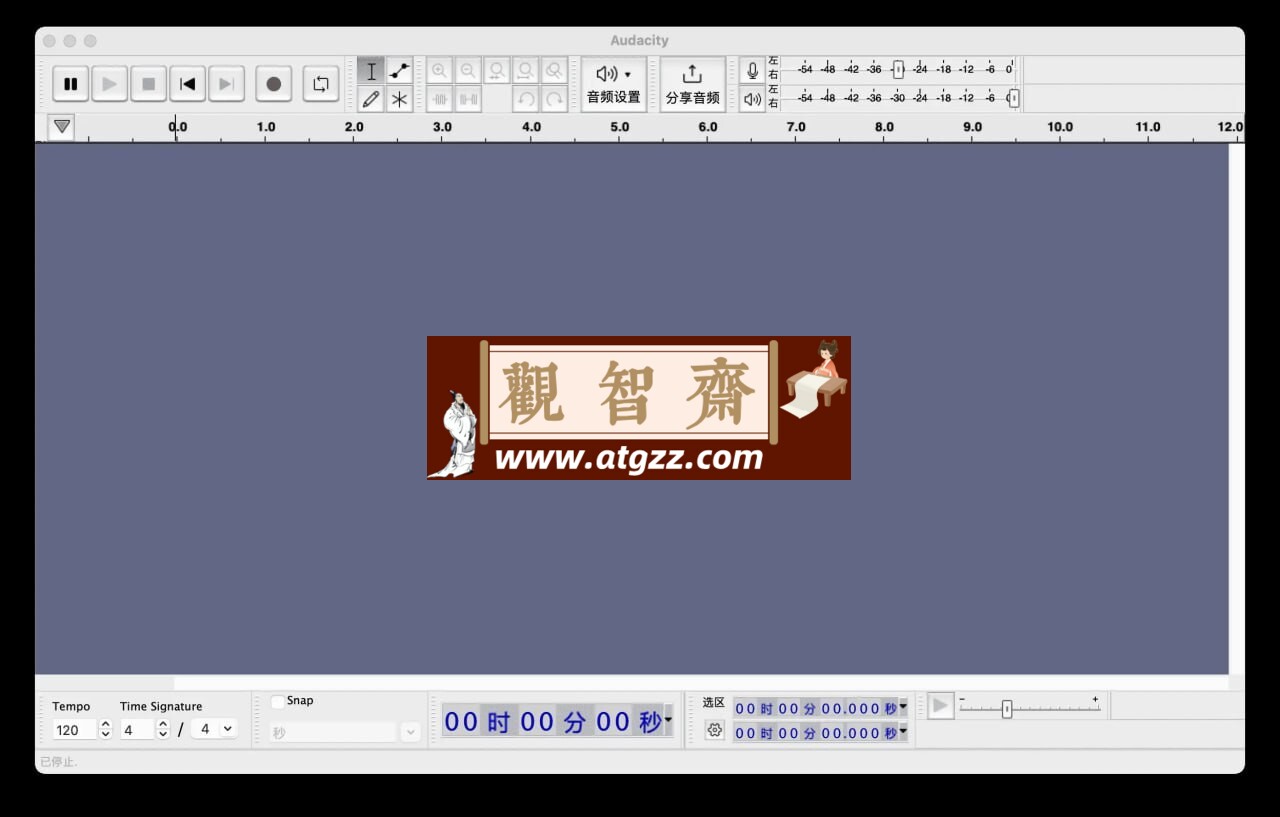
Task: Click time signature numerator stepper
Action: click(x=163, y=730)
